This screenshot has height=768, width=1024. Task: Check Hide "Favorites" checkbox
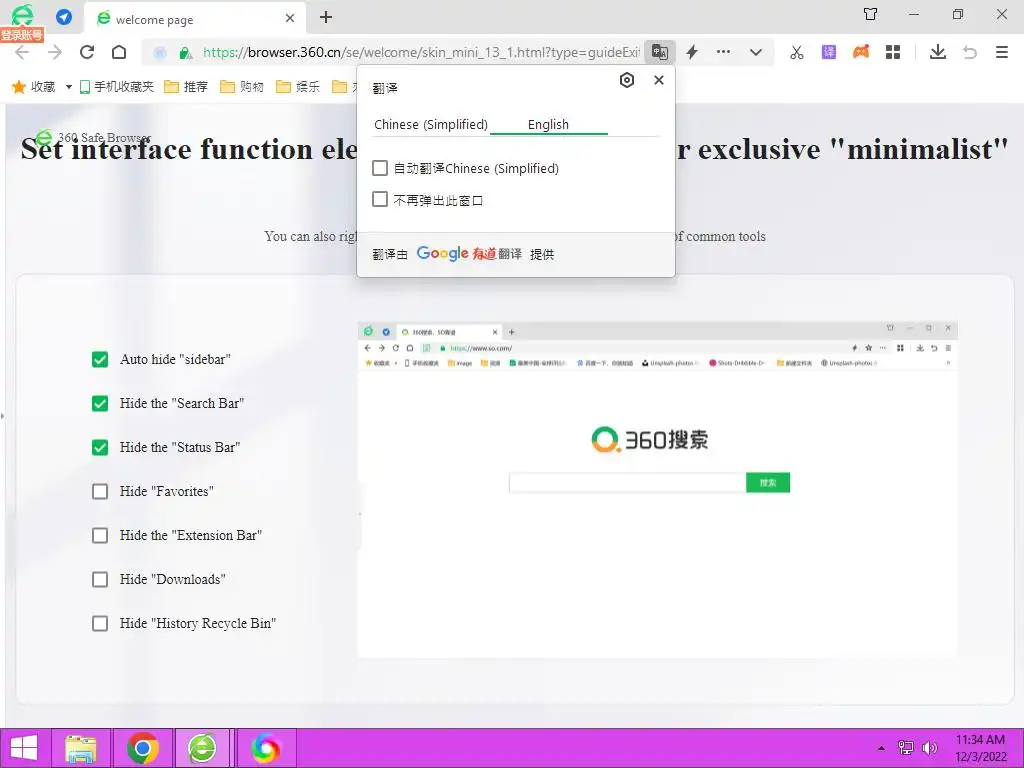pos(100,491)
